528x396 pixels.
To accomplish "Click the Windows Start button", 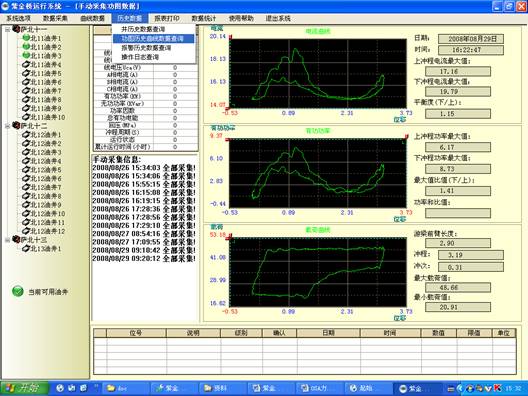I will click(24, 388).
